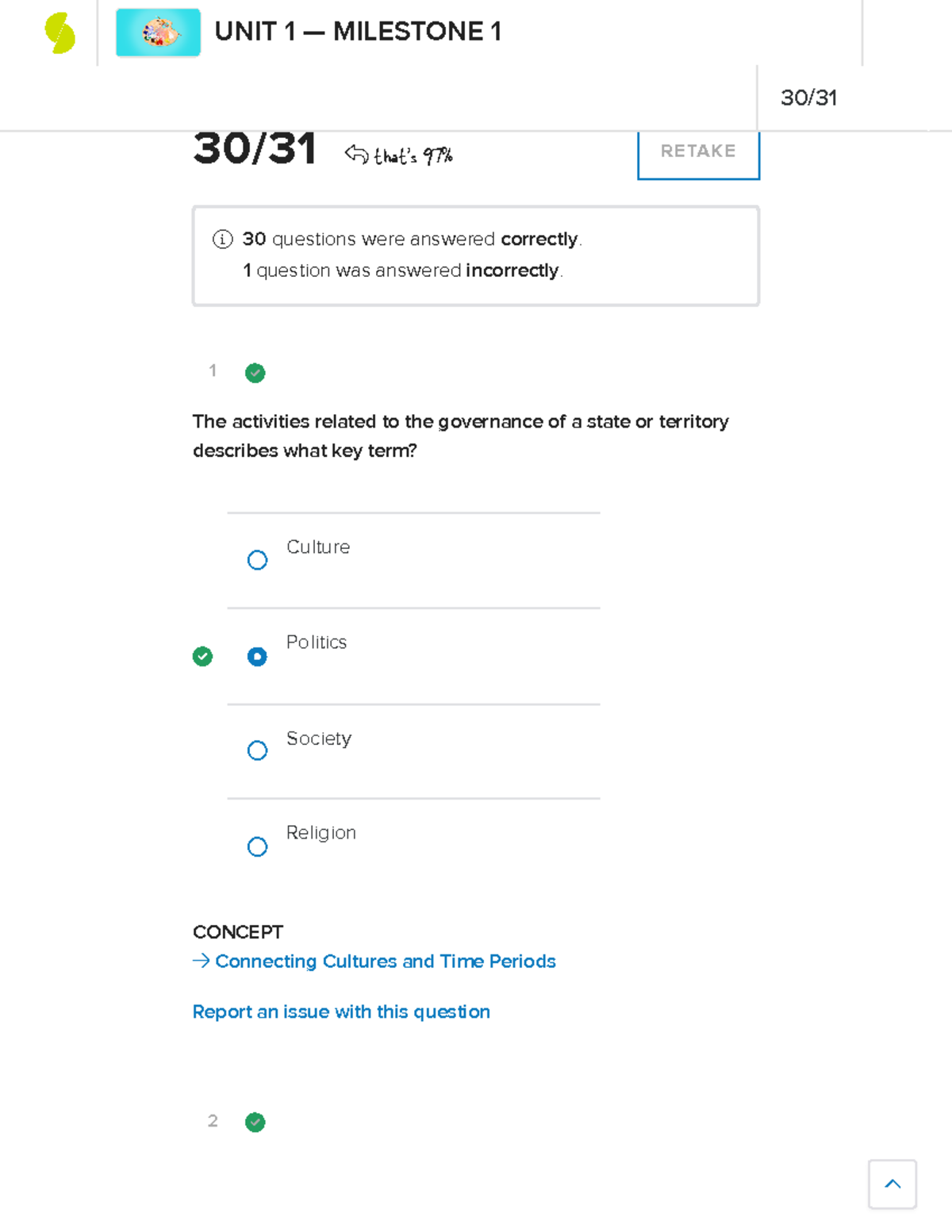
Task: Click the selected Politics radio button
Action: pos(257,656)
